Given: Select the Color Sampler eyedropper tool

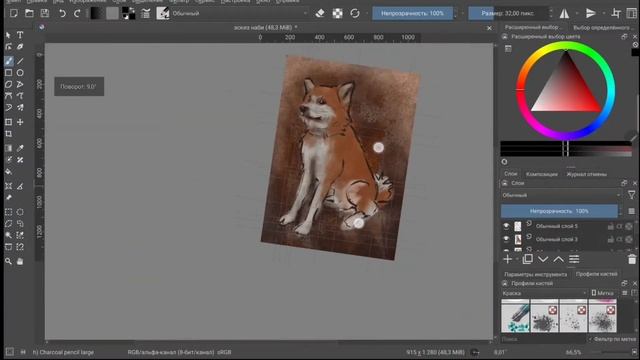Looking at the screenshot, I should tap(20, 148).
